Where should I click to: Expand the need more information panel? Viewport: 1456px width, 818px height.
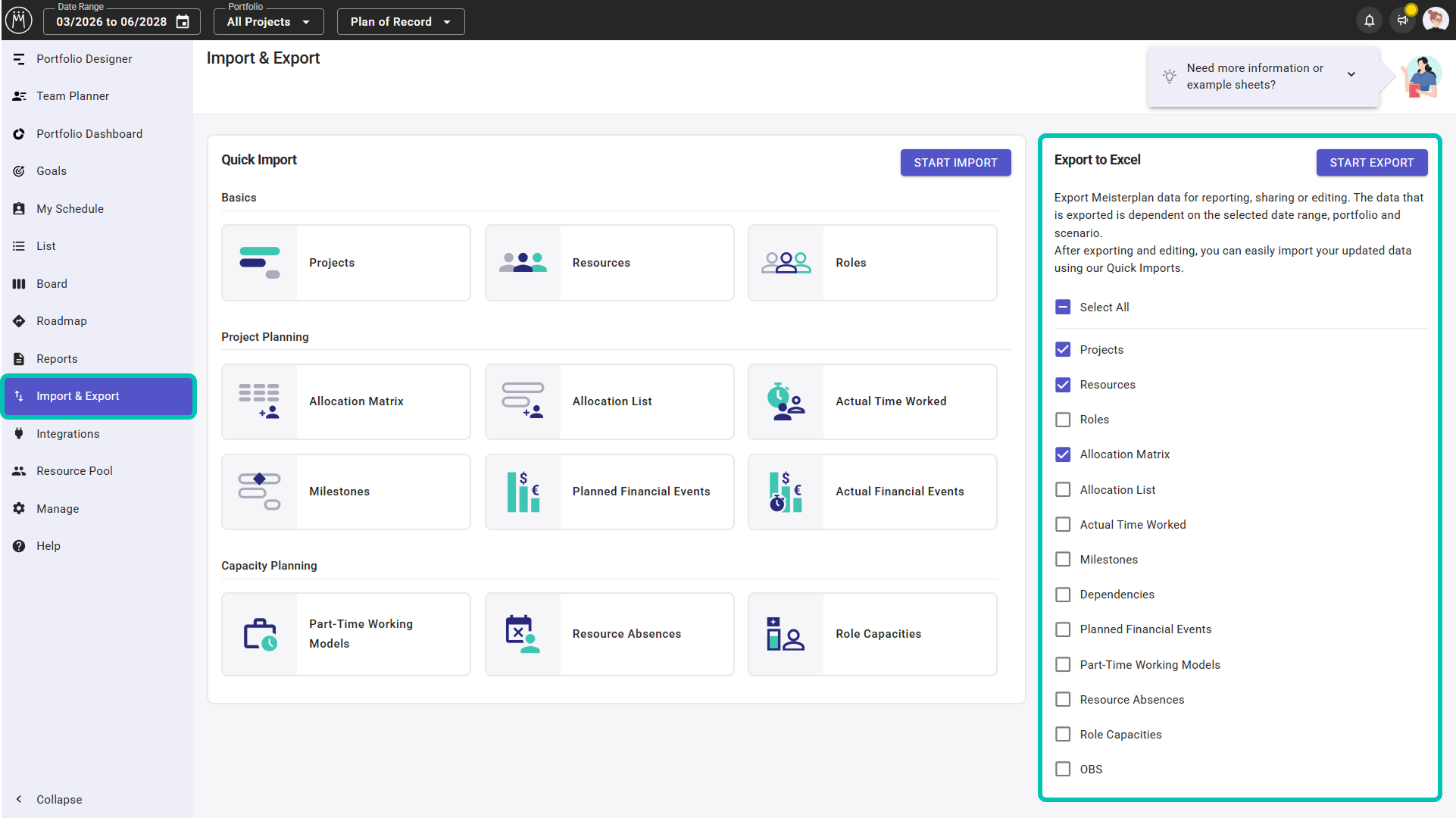(1351, 75)
